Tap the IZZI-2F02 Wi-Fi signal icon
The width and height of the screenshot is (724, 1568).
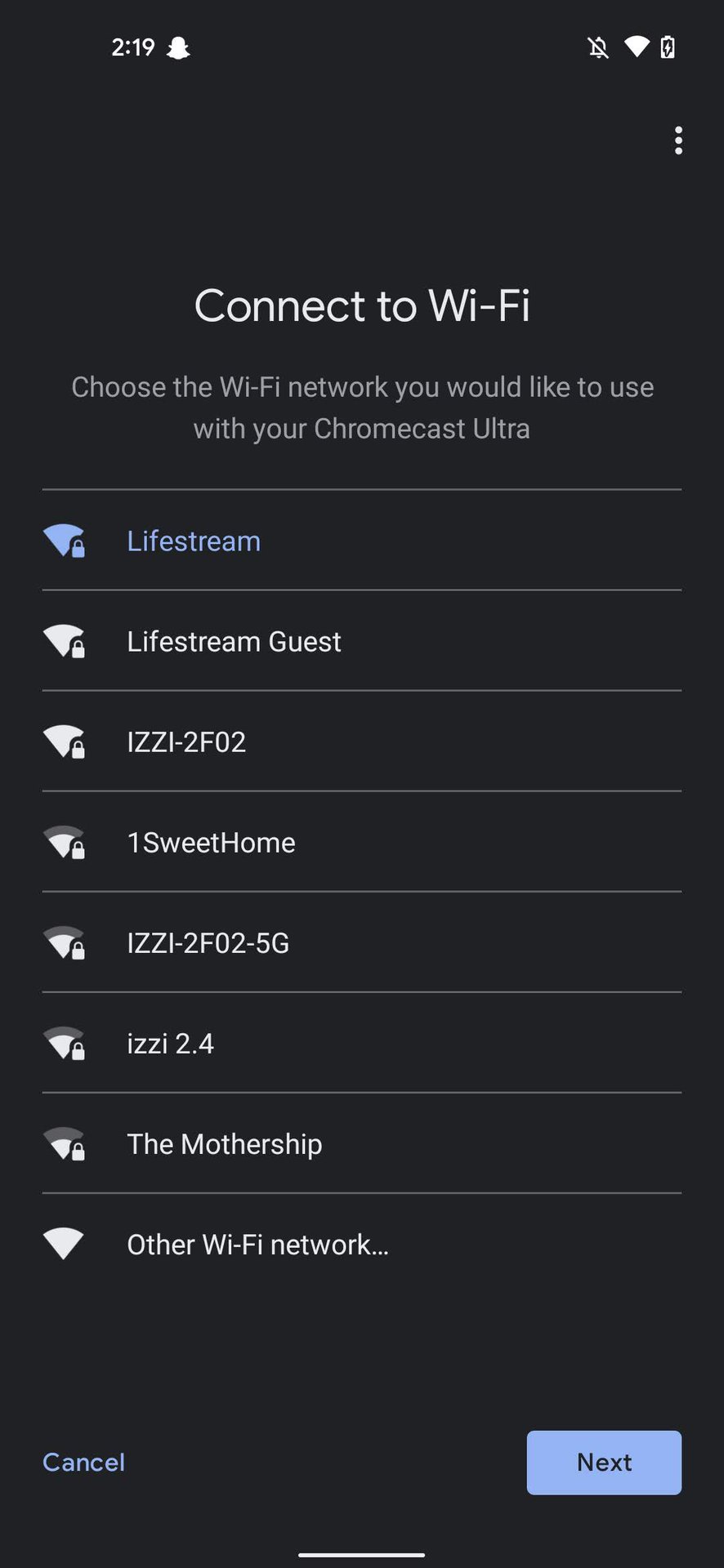pos(63,741)
